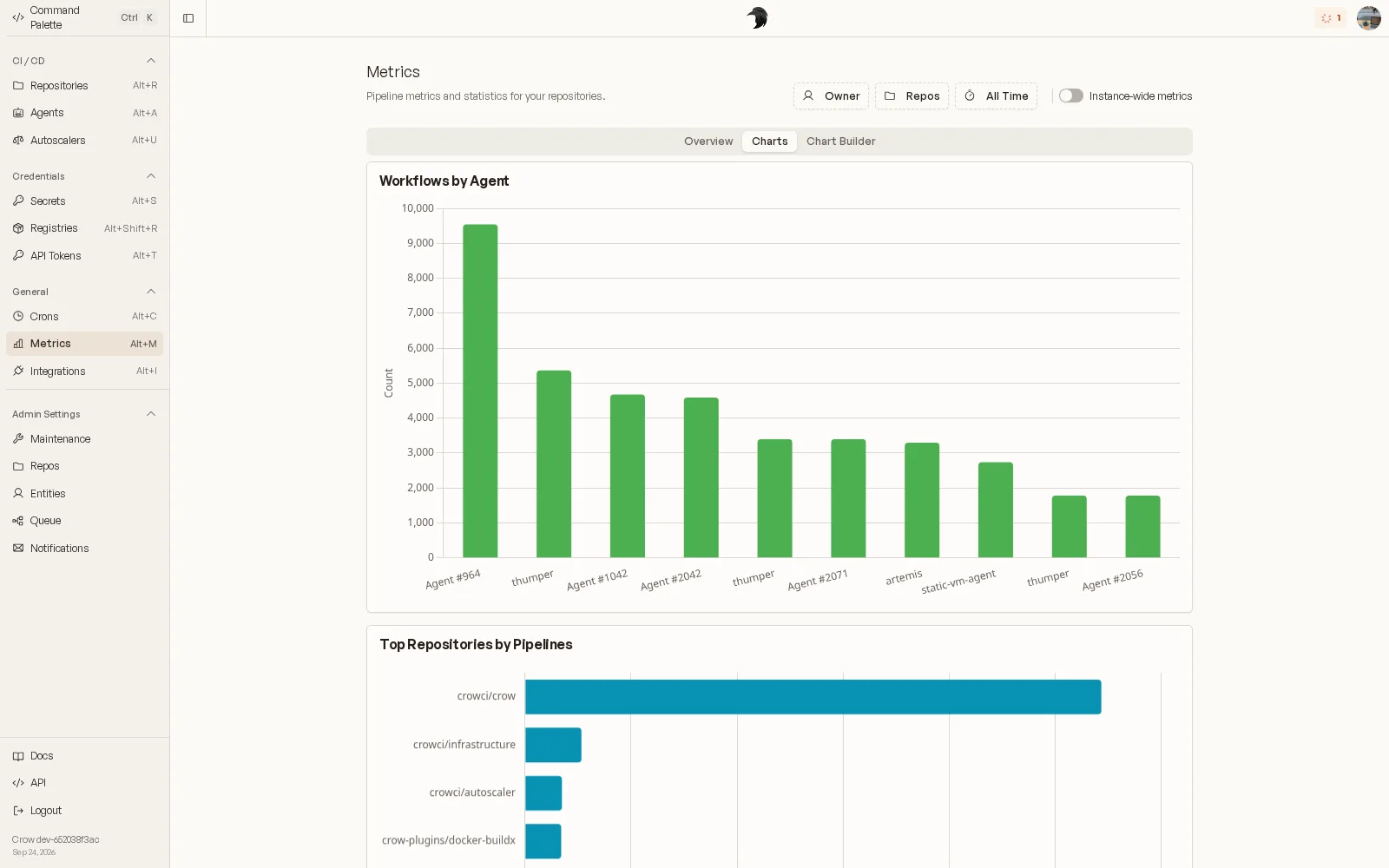Screen dimensions: 1389x868
Task: Click the Agents robot icon
Action: 18,113
